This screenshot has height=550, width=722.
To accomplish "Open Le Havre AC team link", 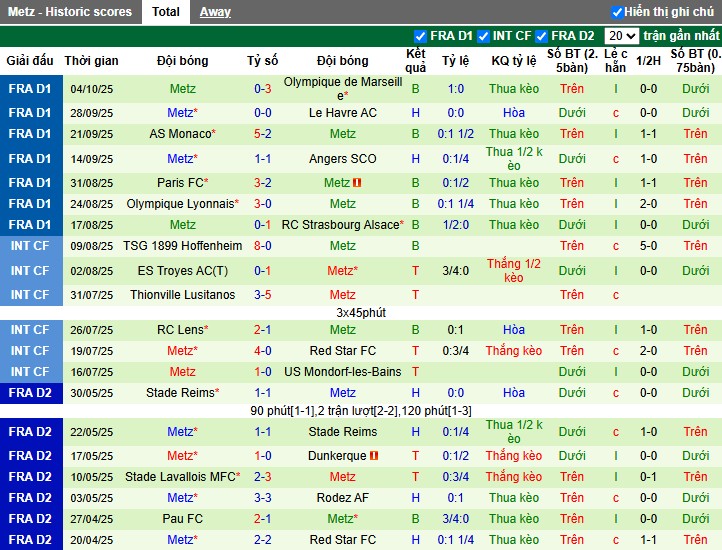I will [x=343, y=113].
